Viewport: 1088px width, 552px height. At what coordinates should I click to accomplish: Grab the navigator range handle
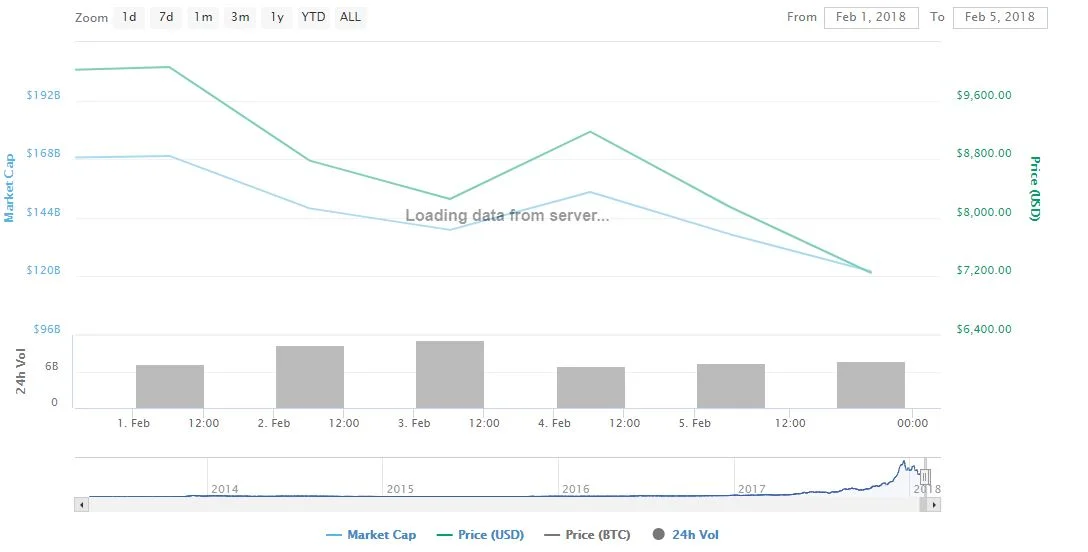point(924,477)
